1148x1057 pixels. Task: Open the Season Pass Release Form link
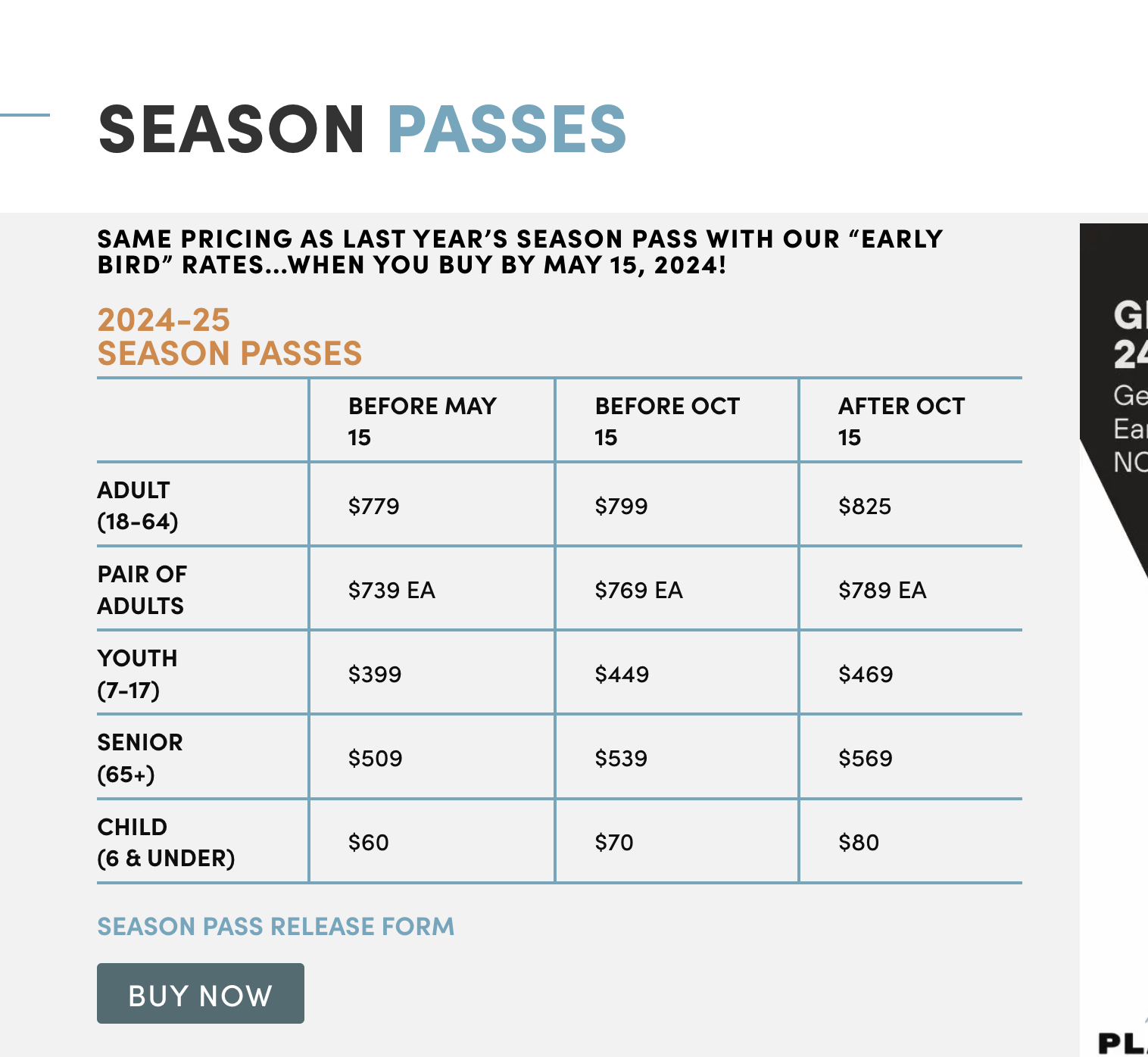[x=276, y=927]
